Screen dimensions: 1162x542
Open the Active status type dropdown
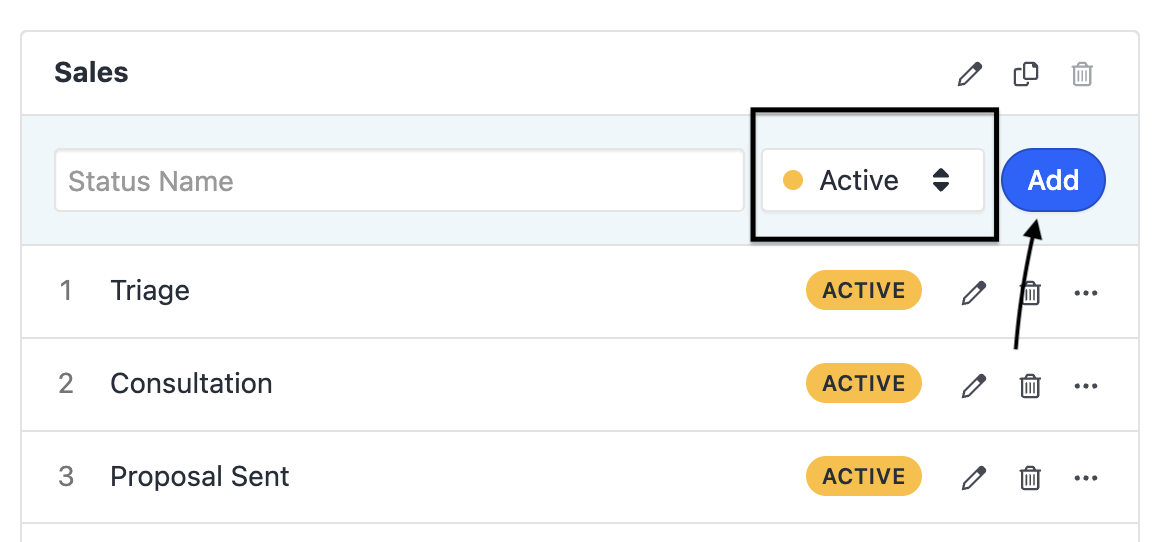click(x=872, y=181)
